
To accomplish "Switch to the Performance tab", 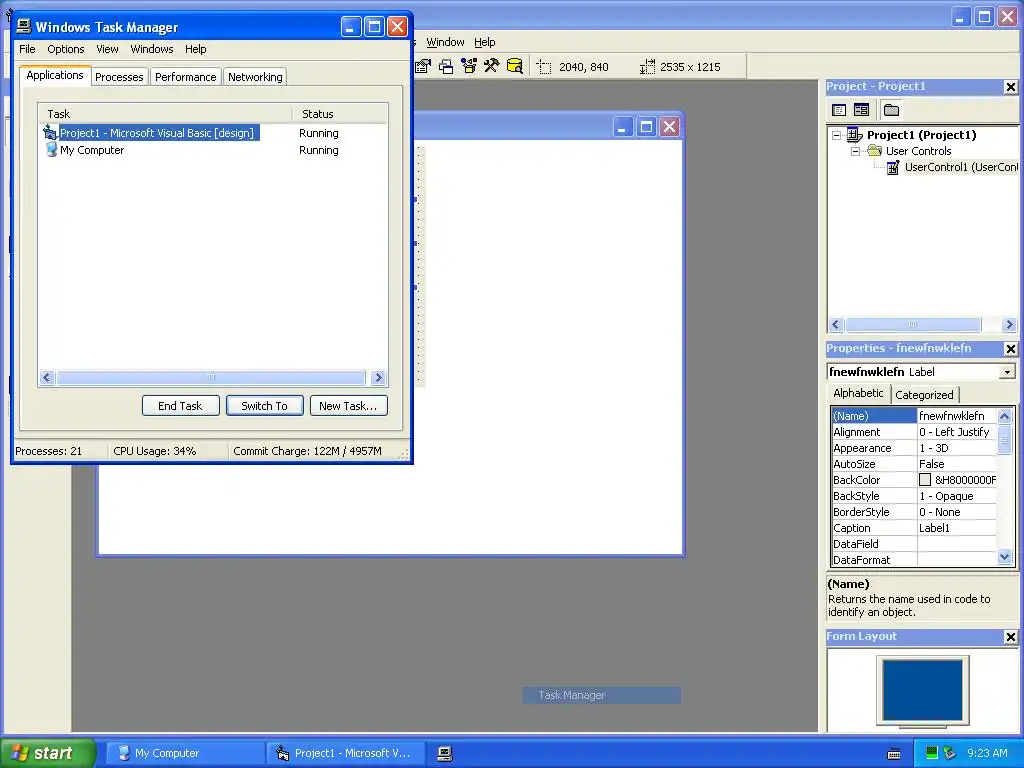I will [x=185, y=77].
